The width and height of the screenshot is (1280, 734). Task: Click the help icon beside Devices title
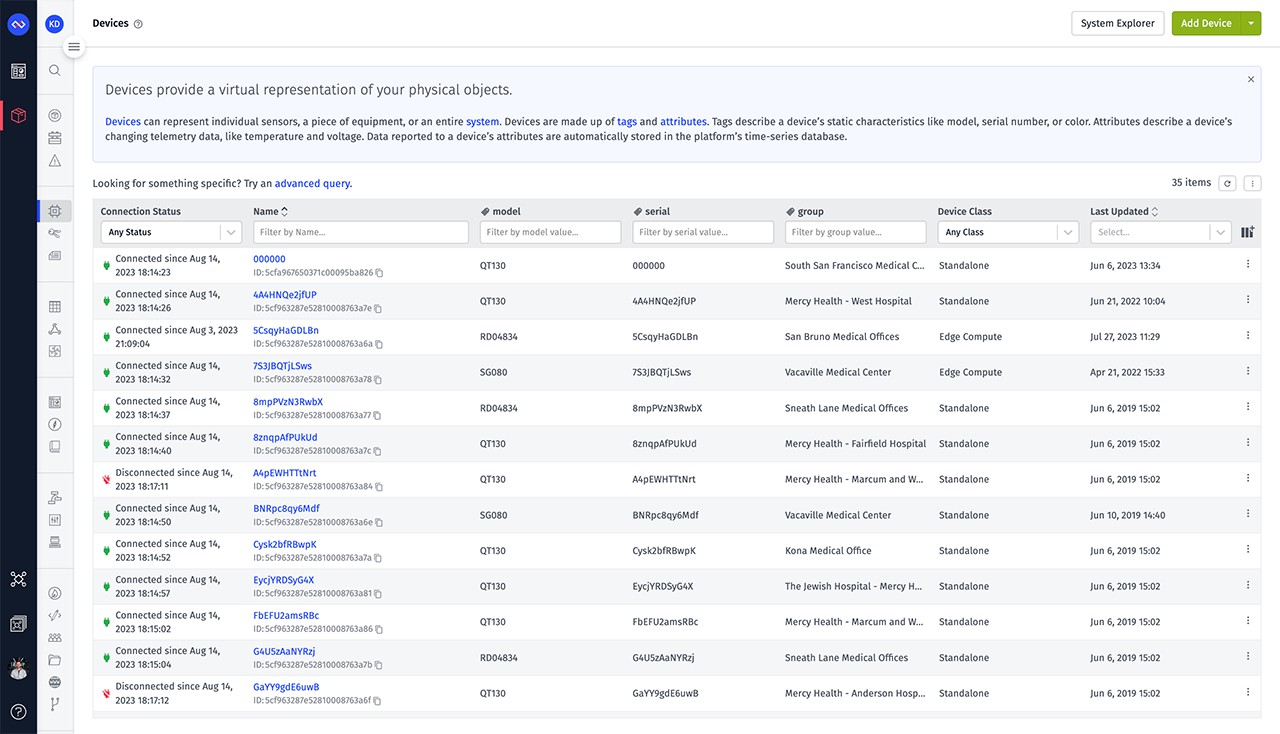pyautogui.click(x=139, y=24)
